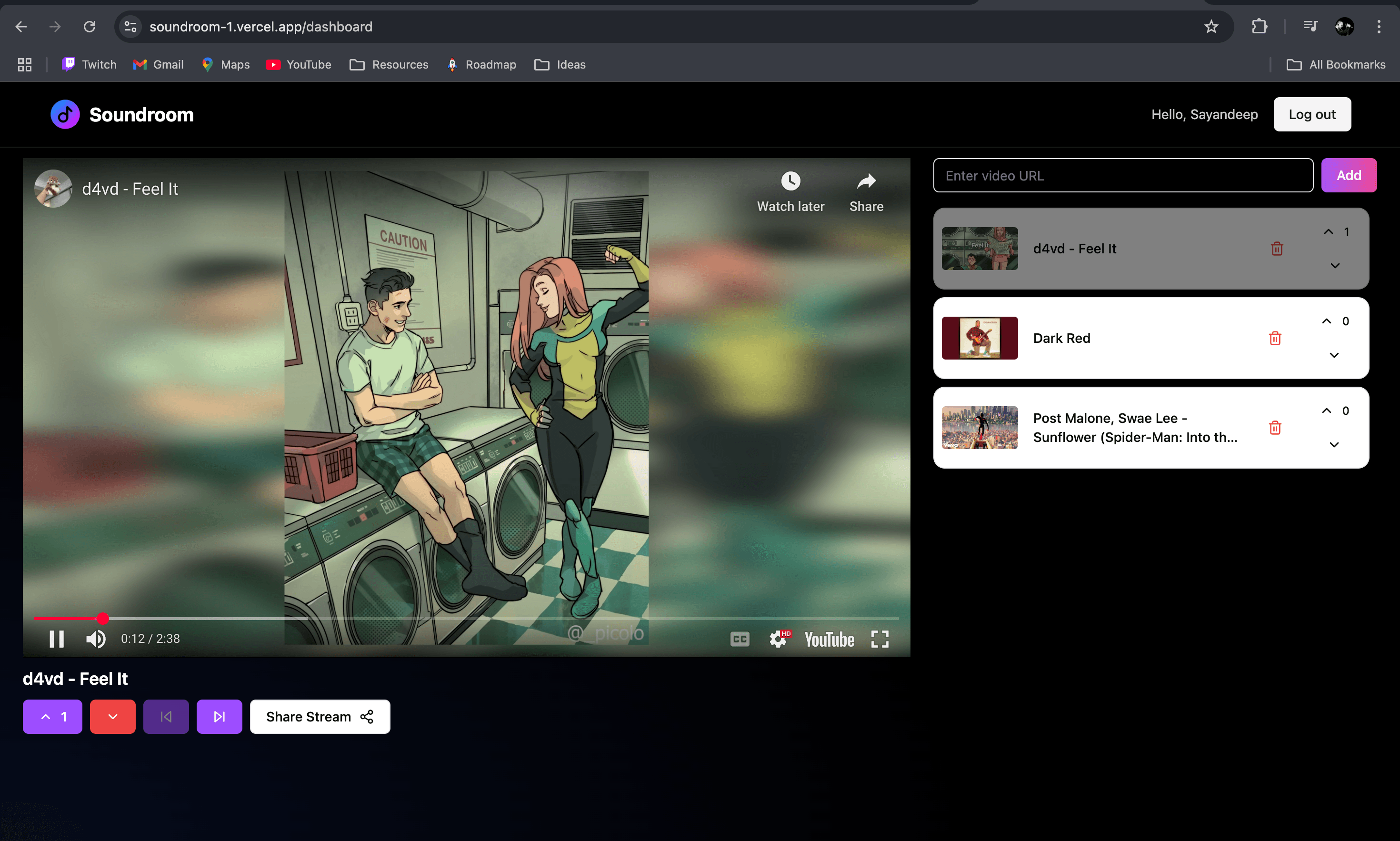Click the browser address bar URL
This screenshot has height=841, width=1400.
(x=260, y=27)
